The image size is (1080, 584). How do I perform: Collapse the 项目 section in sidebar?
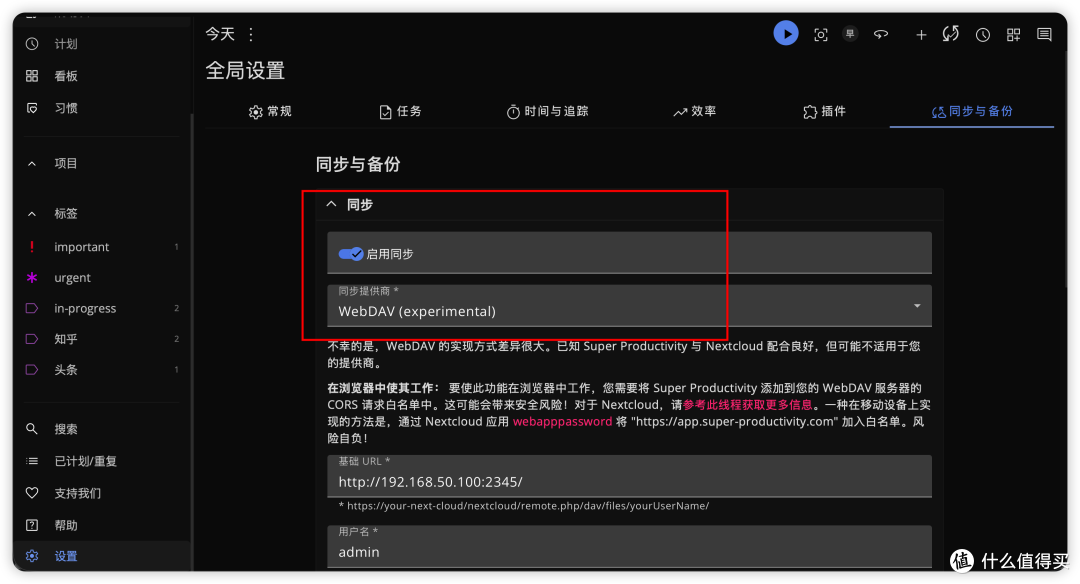click(x=32, y=163)
